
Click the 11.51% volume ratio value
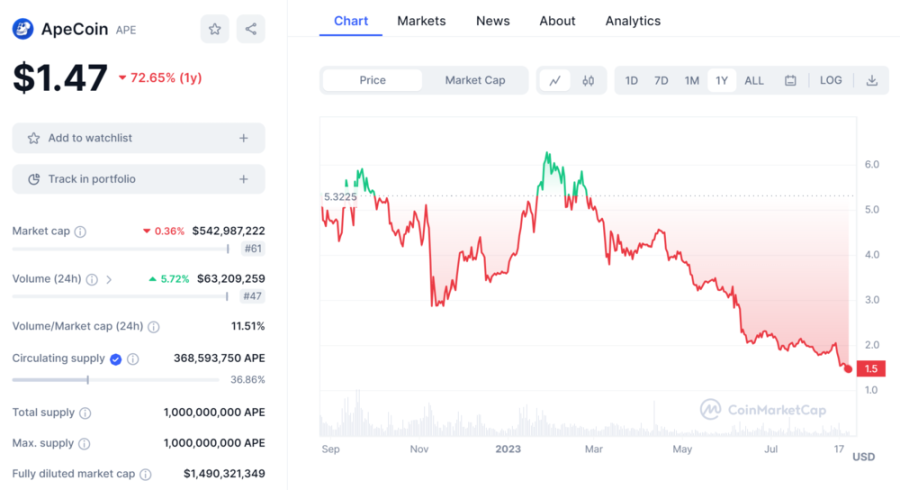pos(248,326)
